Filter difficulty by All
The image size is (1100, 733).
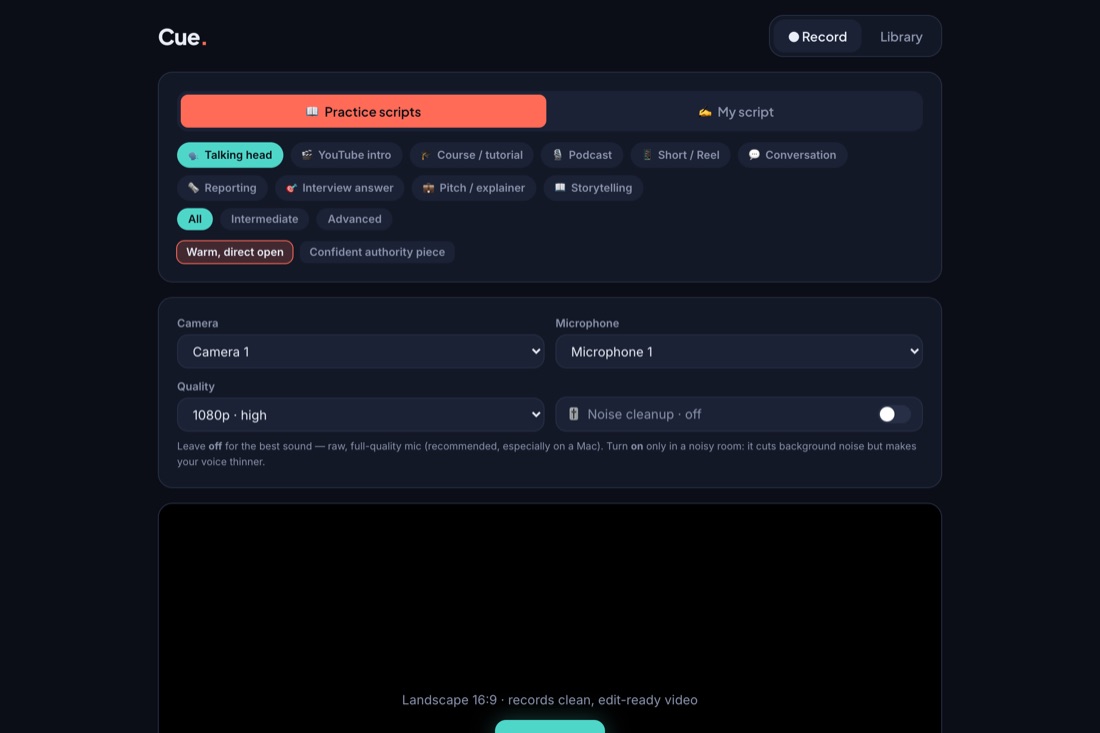click(x=194, y=219)
